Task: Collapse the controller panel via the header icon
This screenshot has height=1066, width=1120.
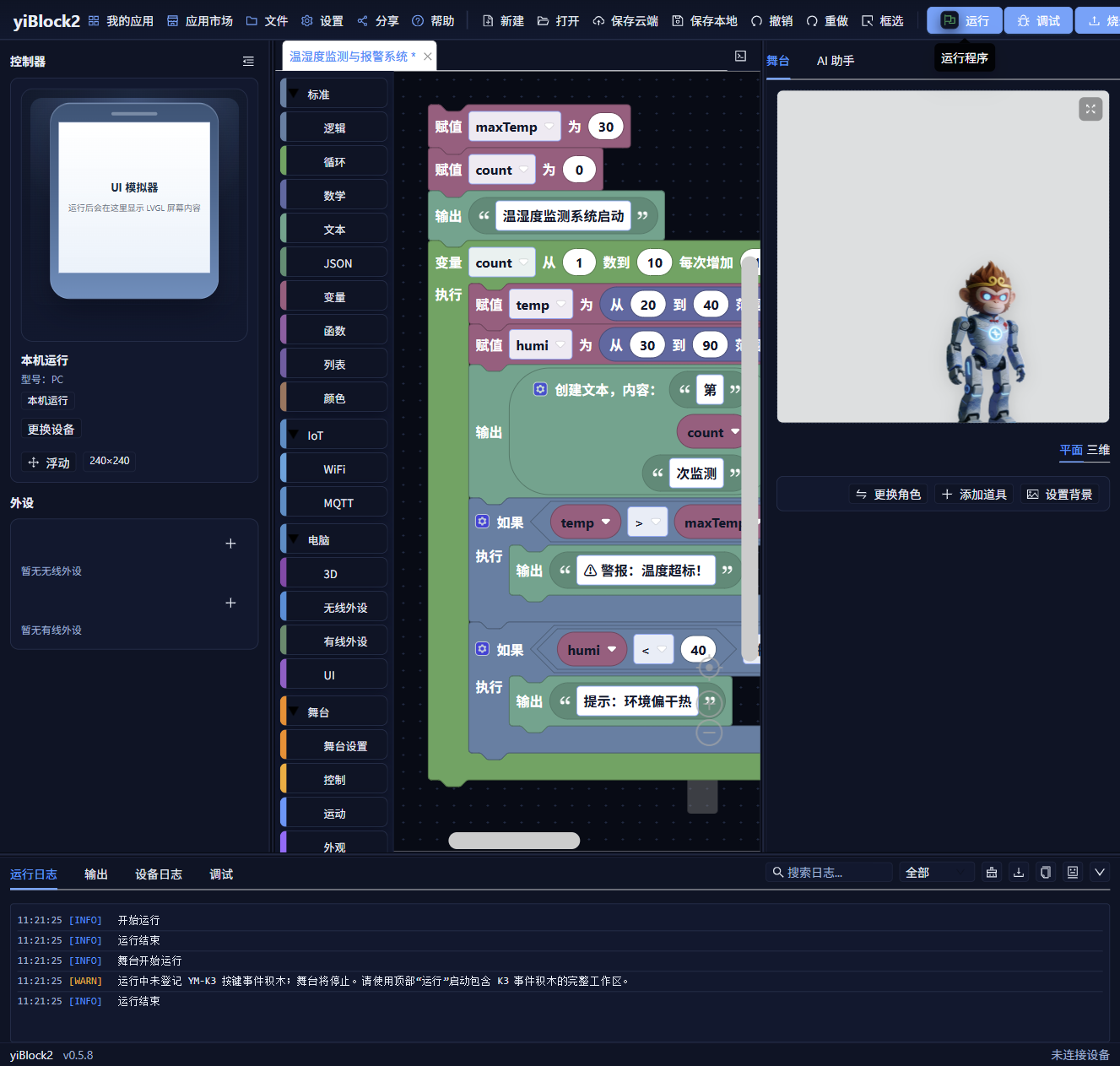Action: [x=248, y=61]
